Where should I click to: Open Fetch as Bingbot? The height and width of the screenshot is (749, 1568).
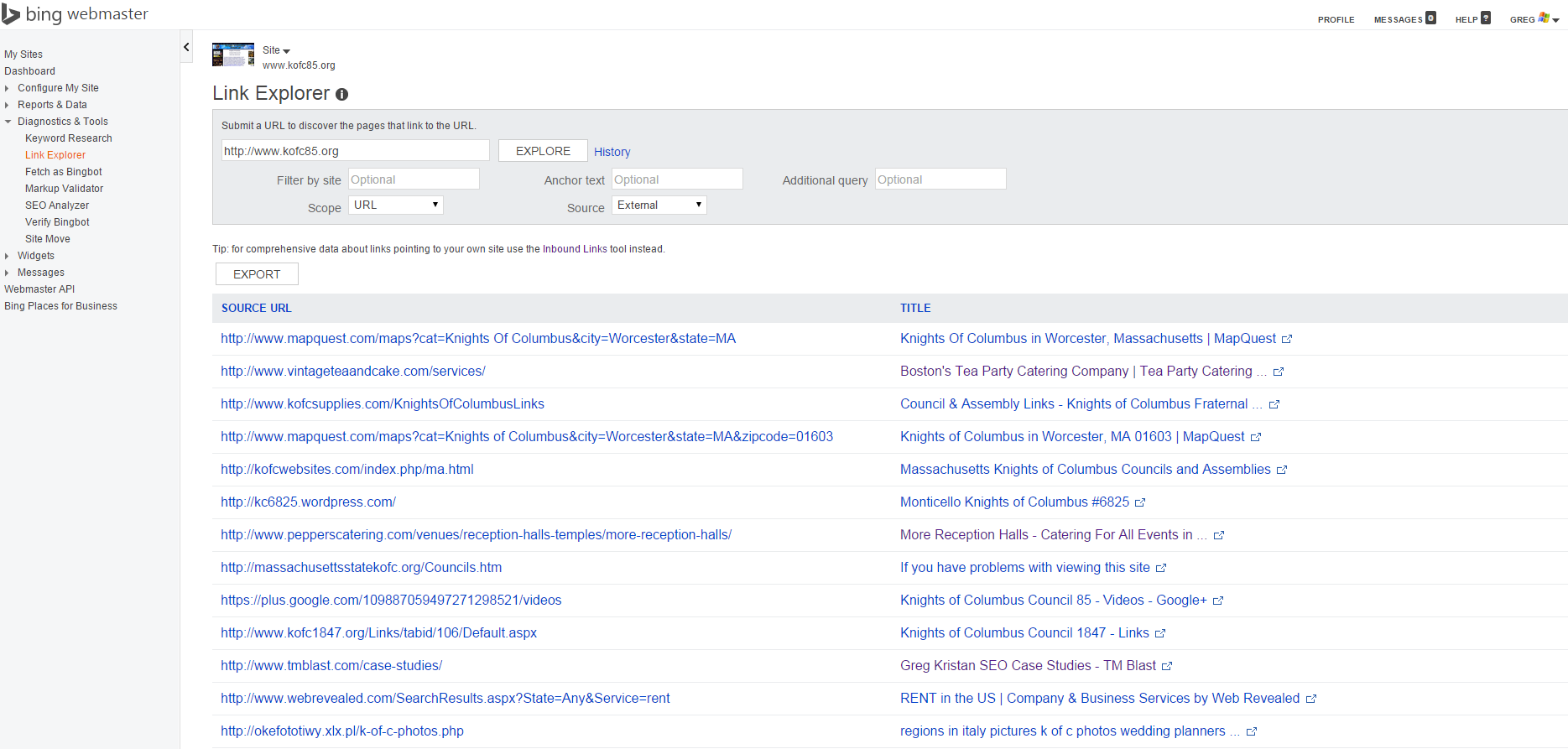tap(64, 172)
